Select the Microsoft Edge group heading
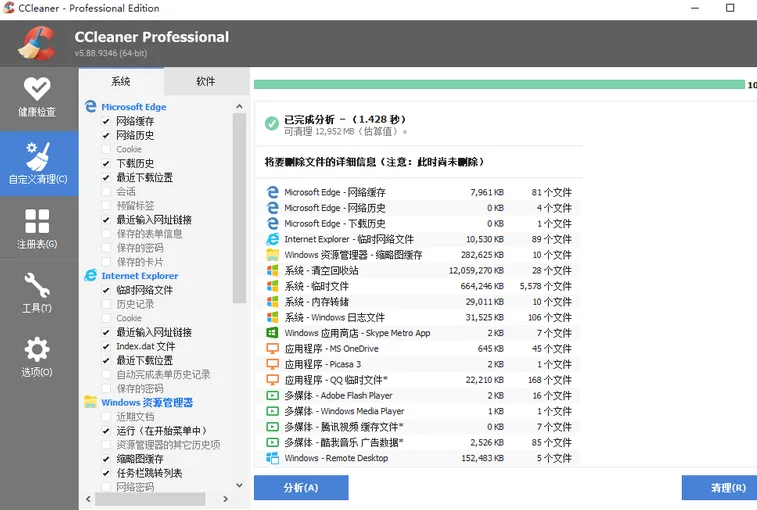The width and height of the screenshot is (757, 510). 134,107
